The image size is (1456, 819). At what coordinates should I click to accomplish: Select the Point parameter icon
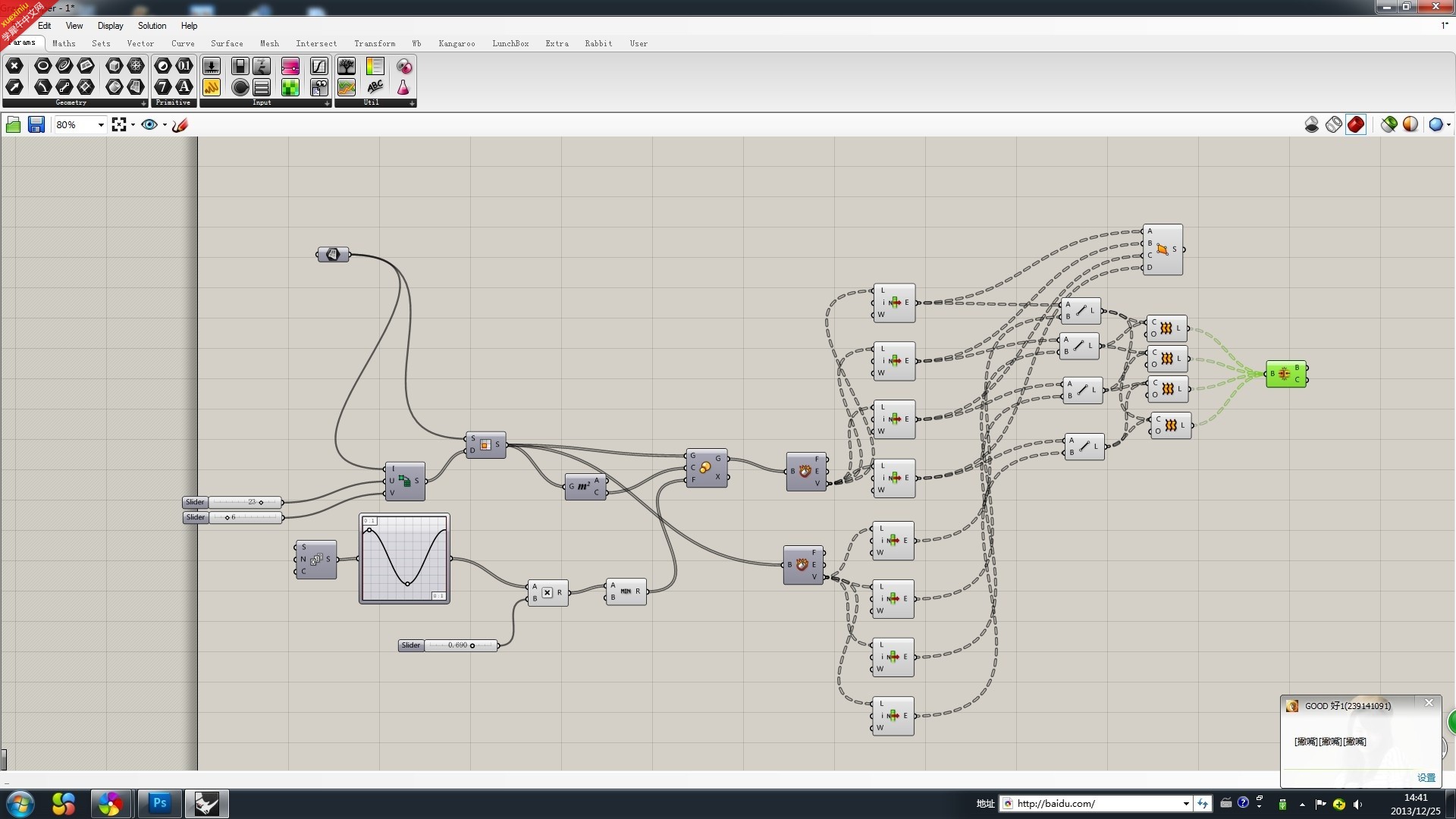[14, 66]
